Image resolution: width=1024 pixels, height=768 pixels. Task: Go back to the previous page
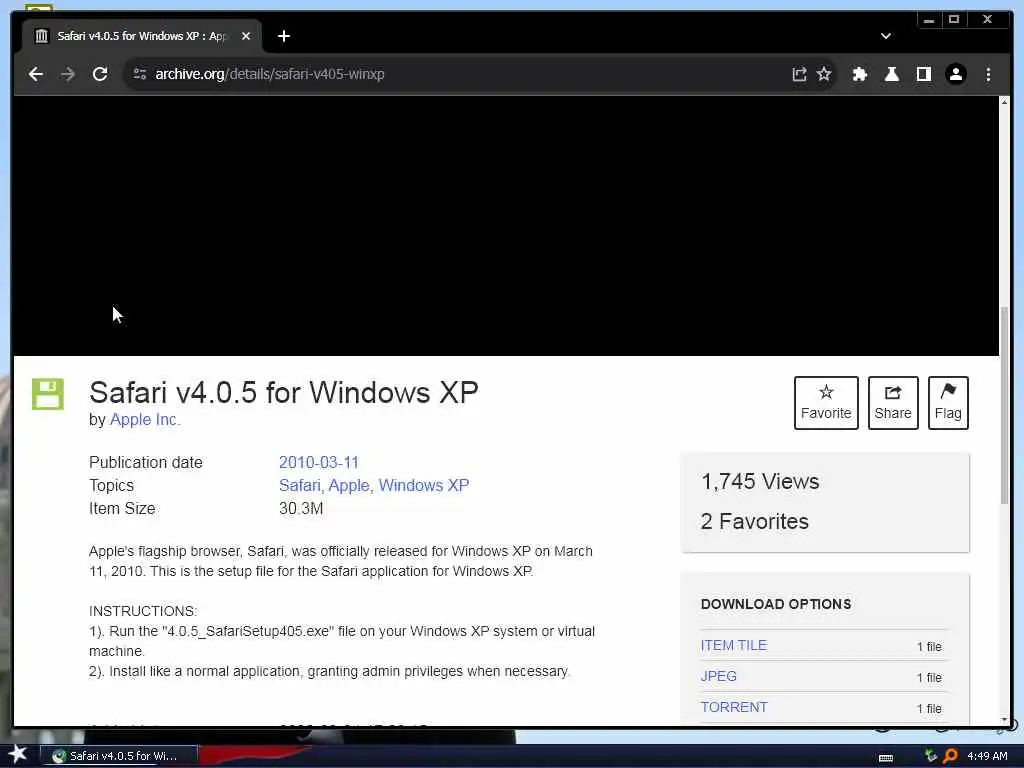click(36, 74)
